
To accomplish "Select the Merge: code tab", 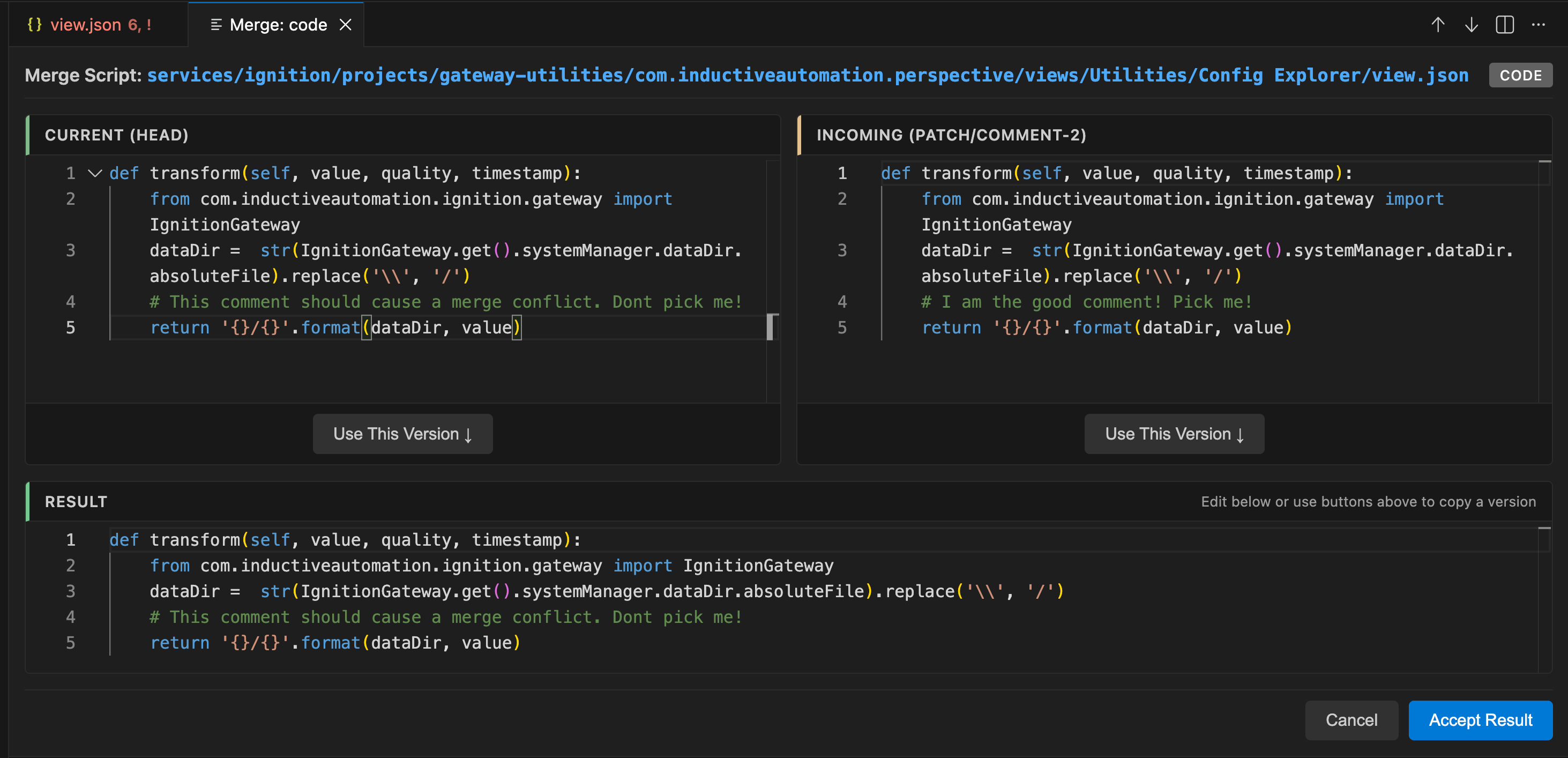I will 277,25.
